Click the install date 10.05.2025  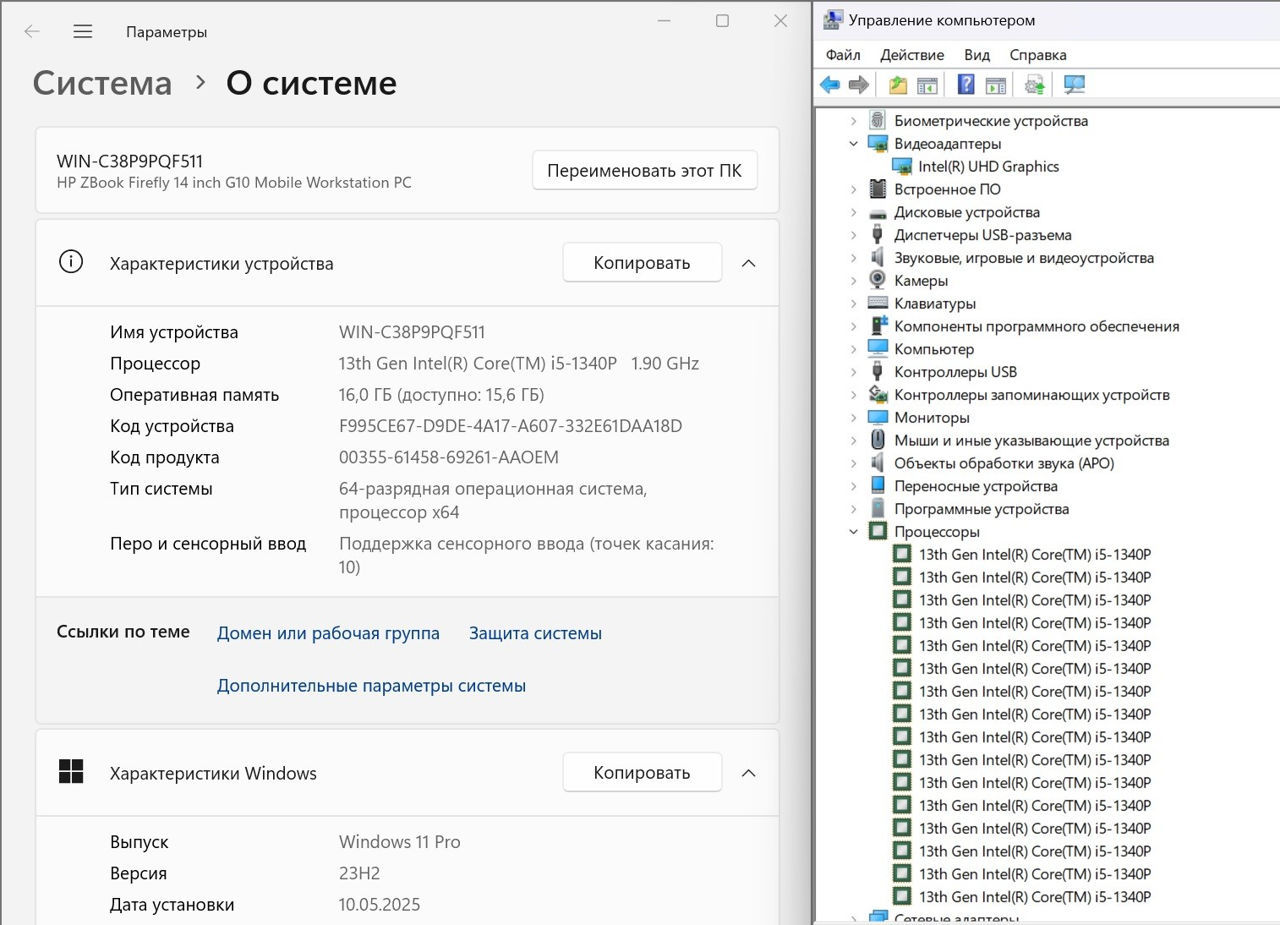[379, 904]
